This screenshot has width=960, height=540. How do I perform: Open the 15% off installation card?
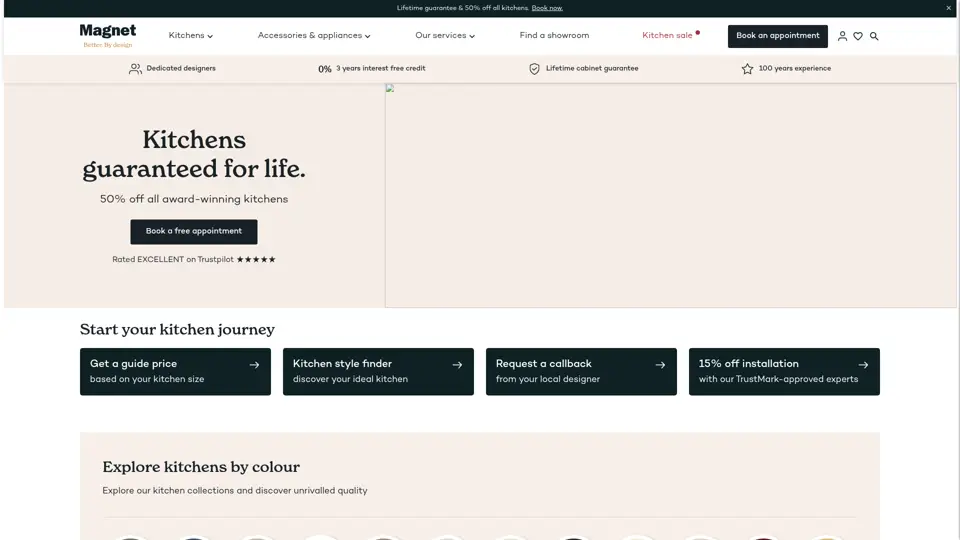(784, 372)
